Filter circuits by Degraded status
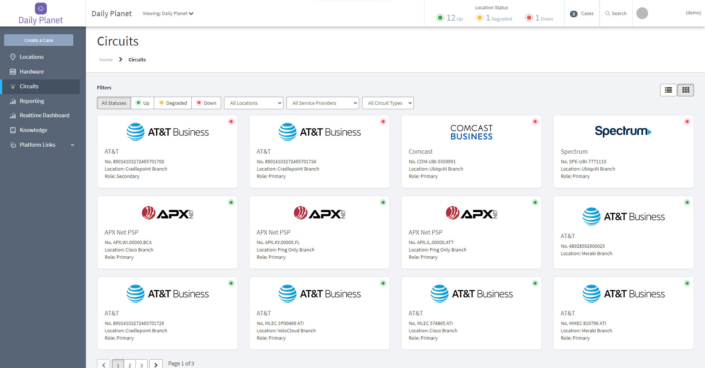Screen dimensions: 705x368 click(173, 103)
